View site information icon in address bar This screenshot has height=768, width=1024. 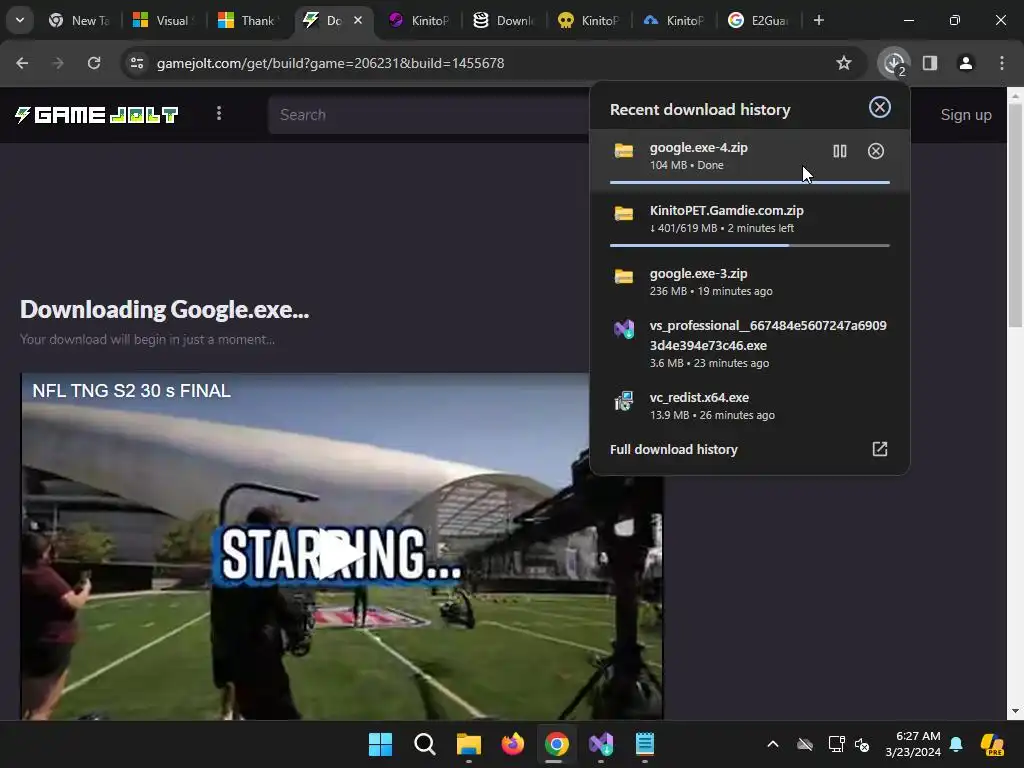click(137, 63)
